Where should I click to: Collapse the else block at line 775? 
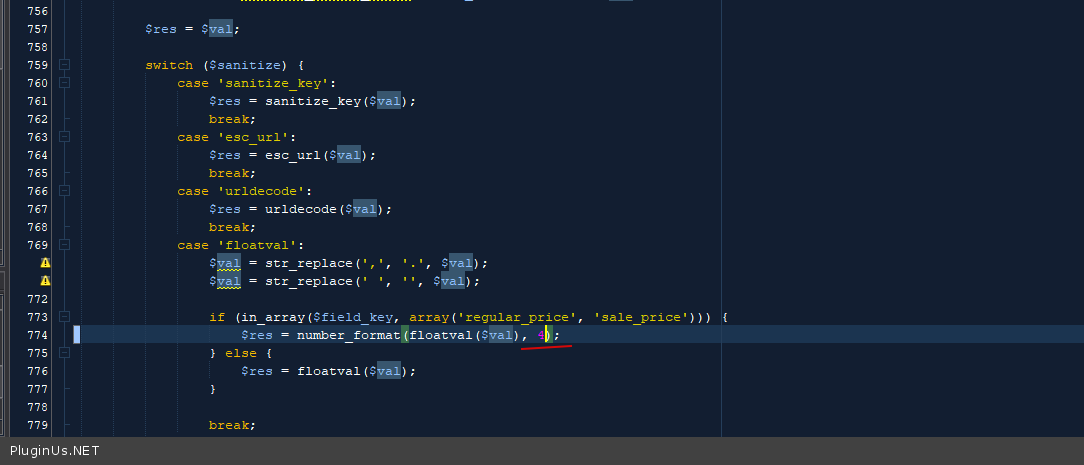[x=64, y=353]
